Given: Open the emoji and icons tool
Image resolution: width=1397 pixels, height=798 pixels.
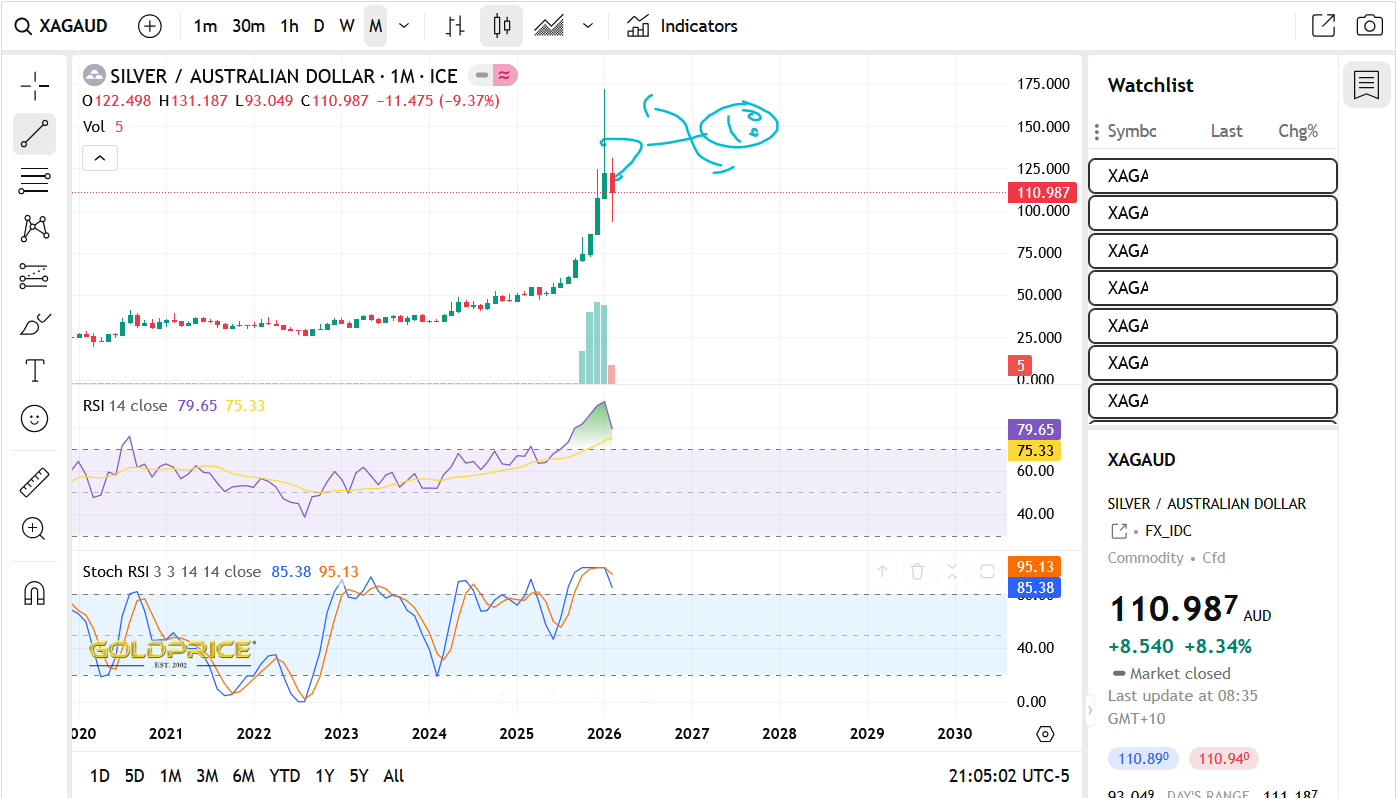Looking at the screenshot, I should pos(35,419).
